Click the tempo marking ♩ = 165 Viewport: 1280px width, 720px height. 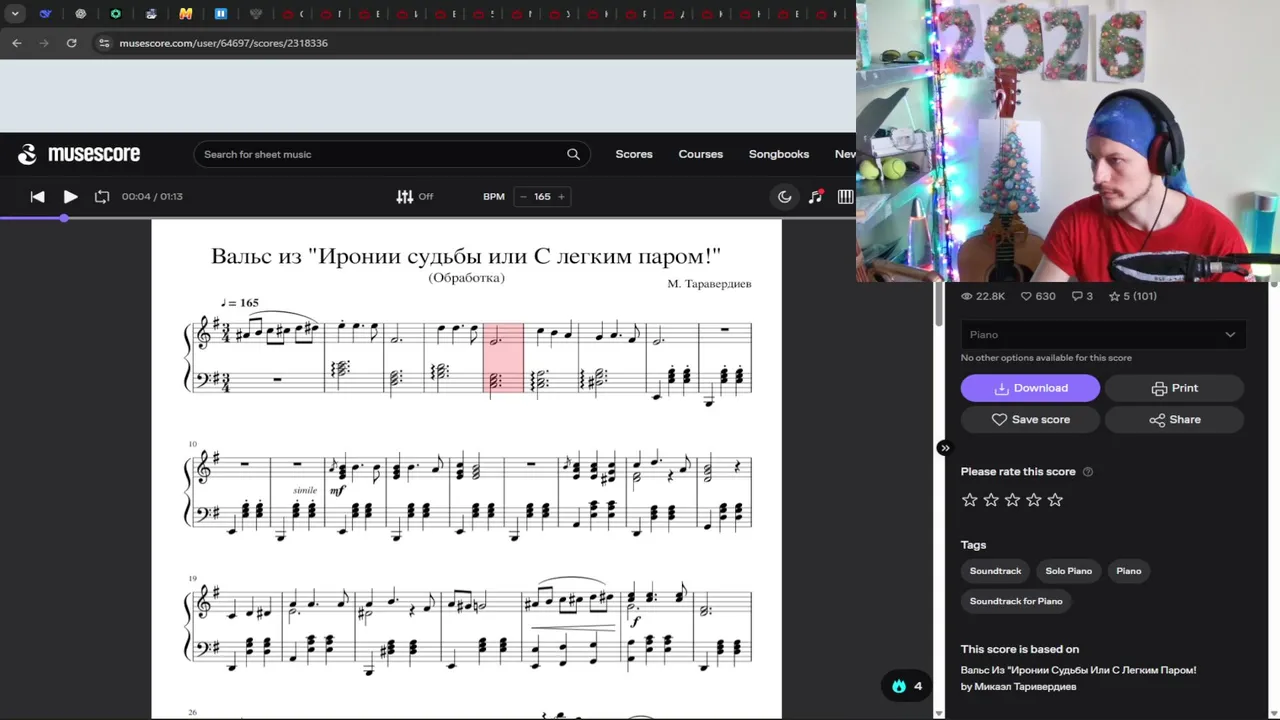(240, 302)
